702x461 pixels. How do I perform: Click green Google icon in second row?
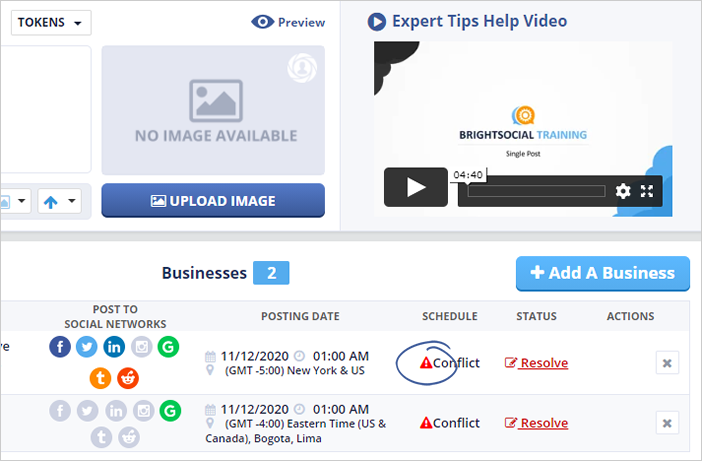click(170, 410)
